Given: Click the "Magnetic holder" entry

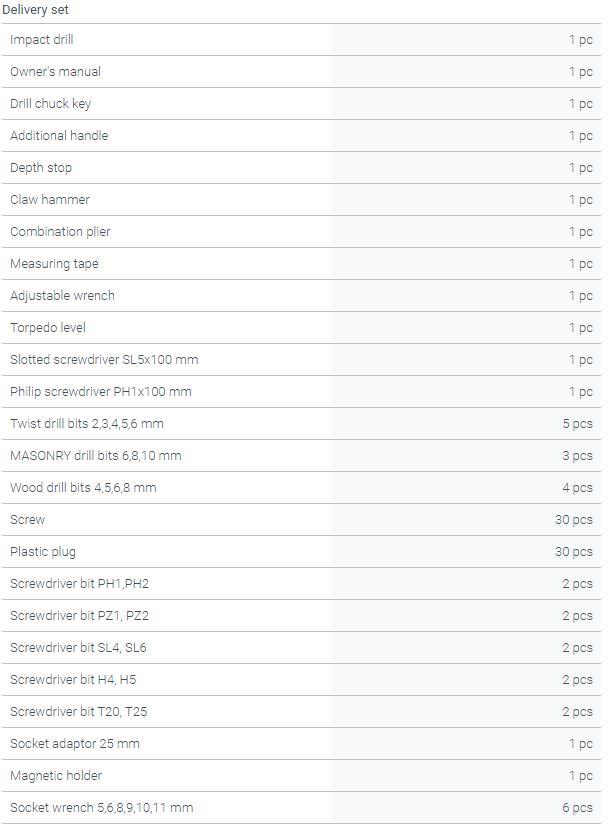Looking at the screenshot, I should (56, 776).
